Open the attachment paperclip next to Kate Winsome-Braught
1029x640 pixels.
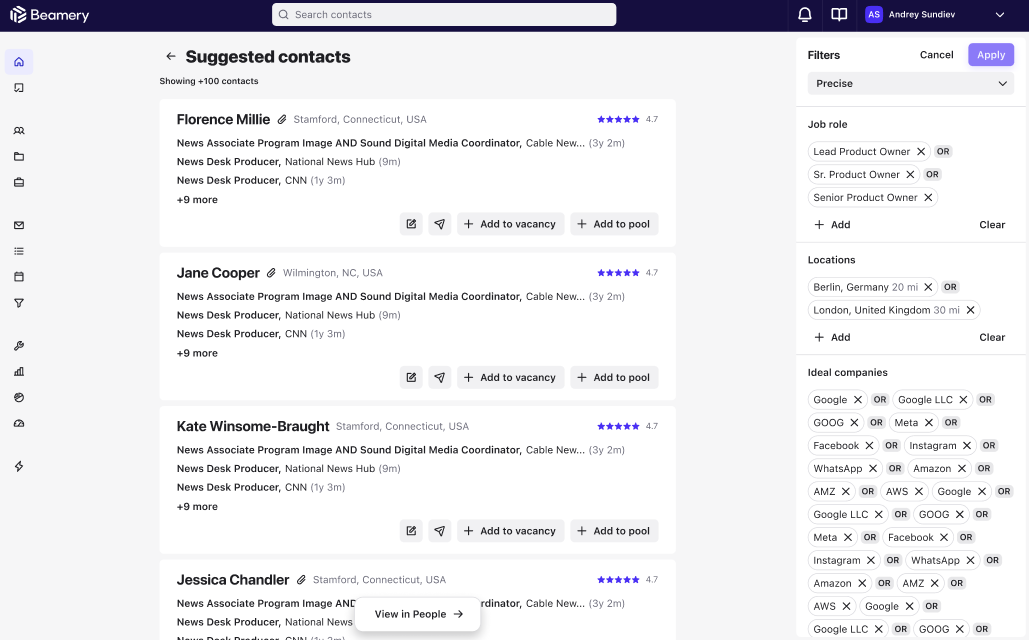point(341,426)
